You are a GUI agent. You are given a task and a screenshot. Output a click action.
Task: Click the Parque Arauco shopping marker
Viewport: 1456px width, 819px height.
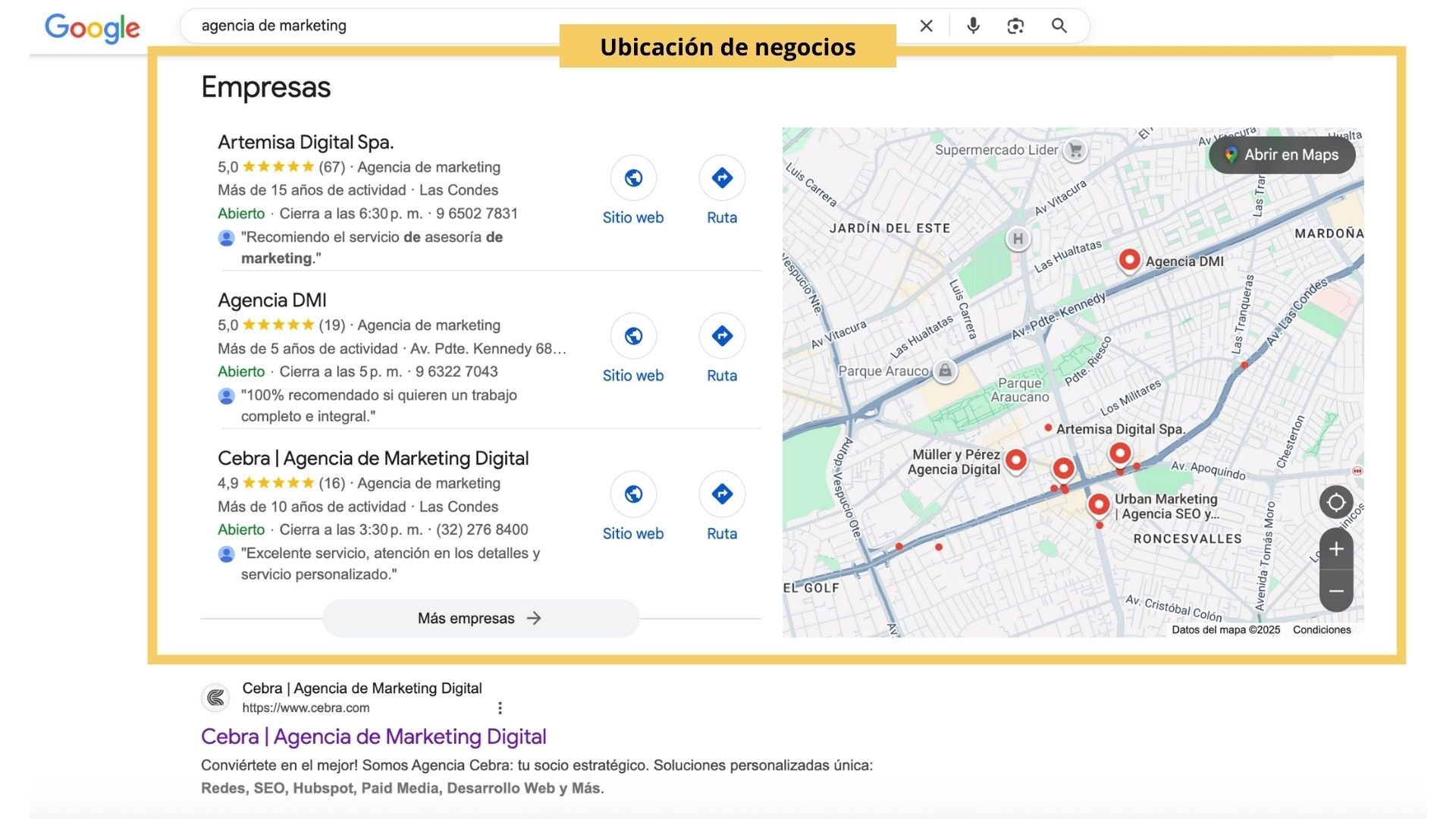[945, 371]
